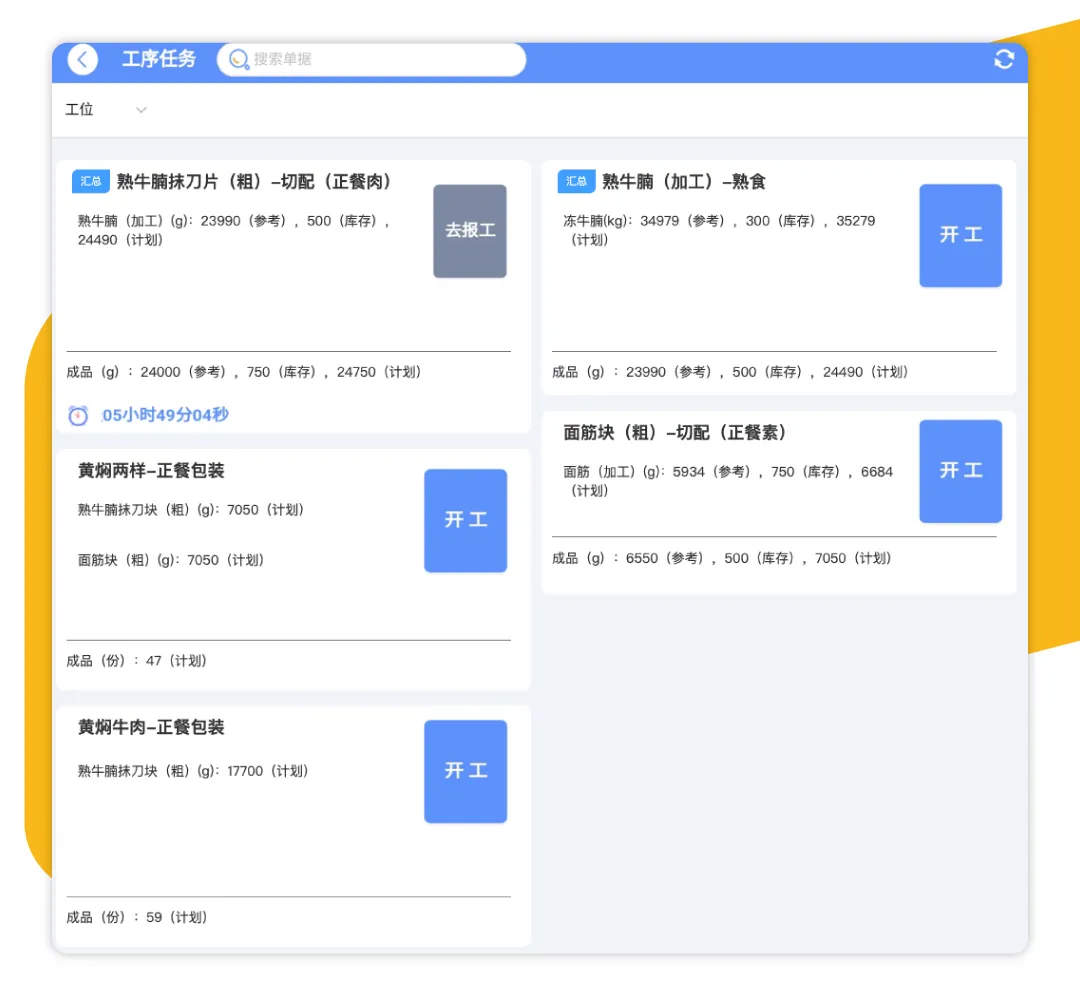This screenshot has height=1000, width=1080.
Task: Click the 汇总 badge on 熟牛腩（加工）card
Action: [576, 181]
